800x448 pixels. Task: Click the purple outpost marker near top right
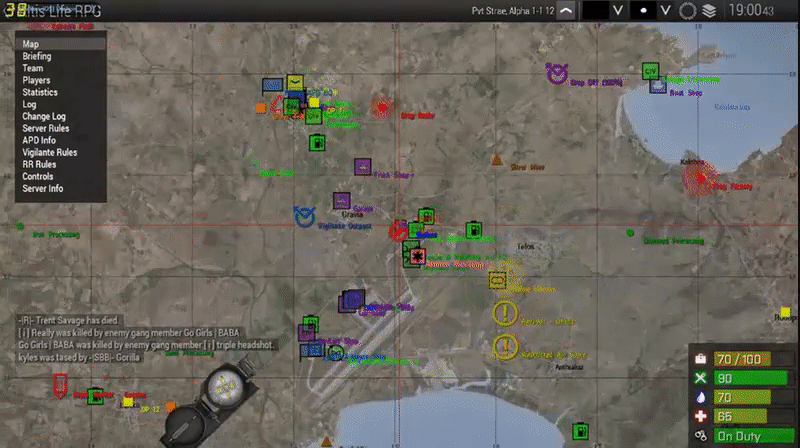pyautogui.click(x=557, y=73)
